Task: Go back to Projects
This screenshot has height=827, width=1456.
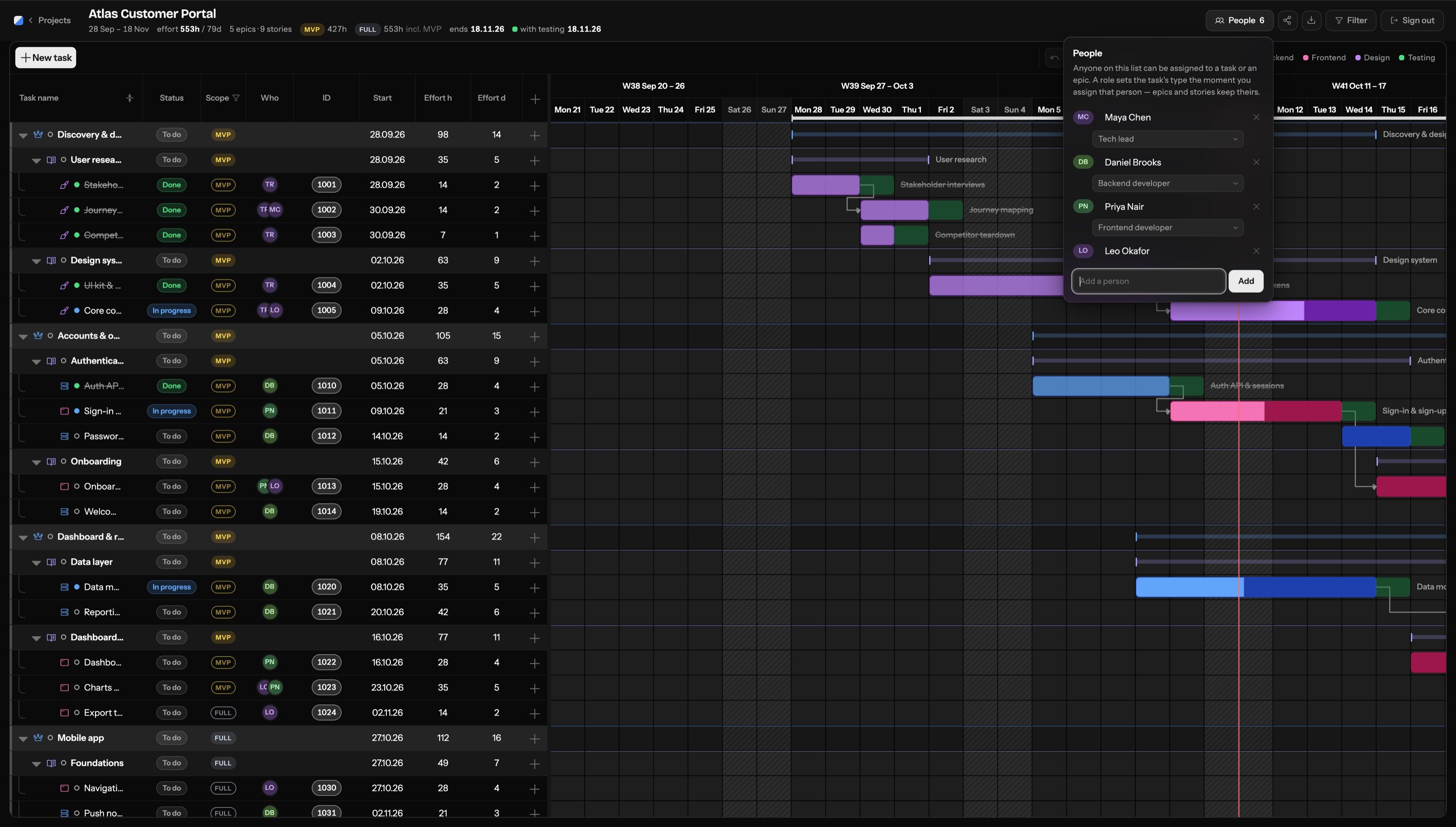Action: click(x=50, y=20)
